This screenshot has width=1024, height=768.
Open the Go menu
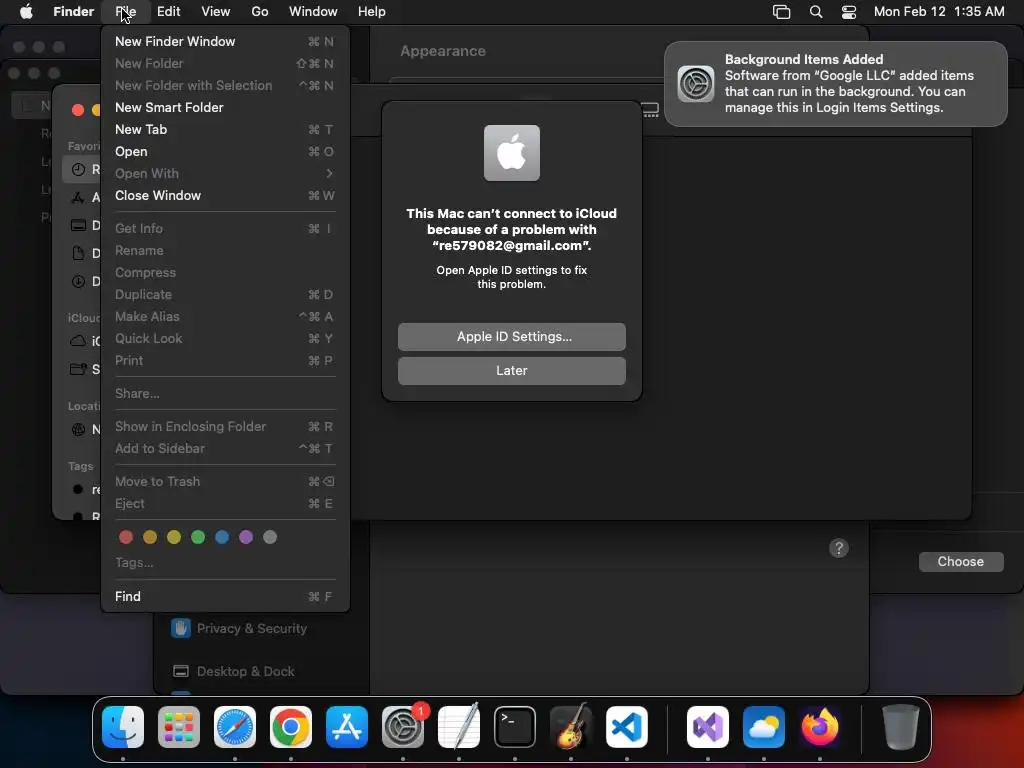(x=260, y=12)
